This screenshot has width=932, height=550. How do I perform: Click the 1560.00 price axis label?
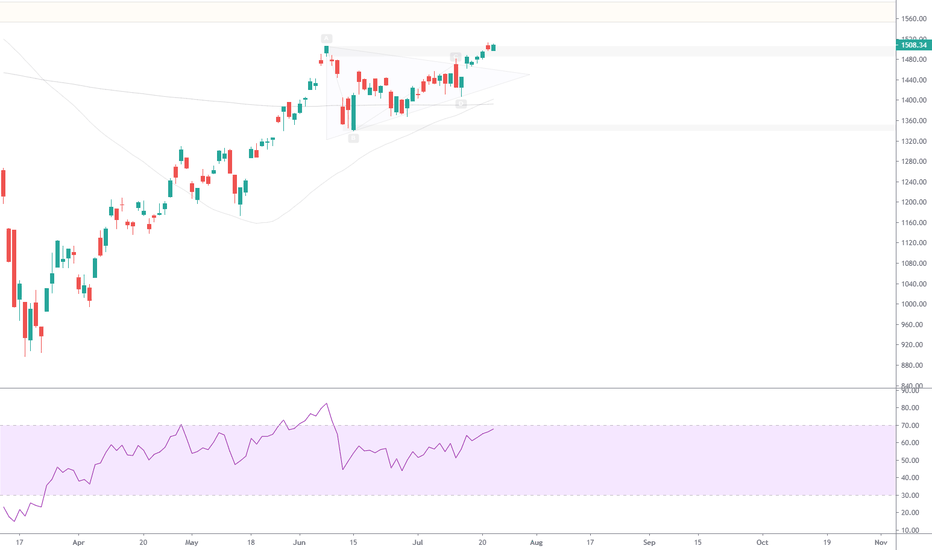pos(914,19)
